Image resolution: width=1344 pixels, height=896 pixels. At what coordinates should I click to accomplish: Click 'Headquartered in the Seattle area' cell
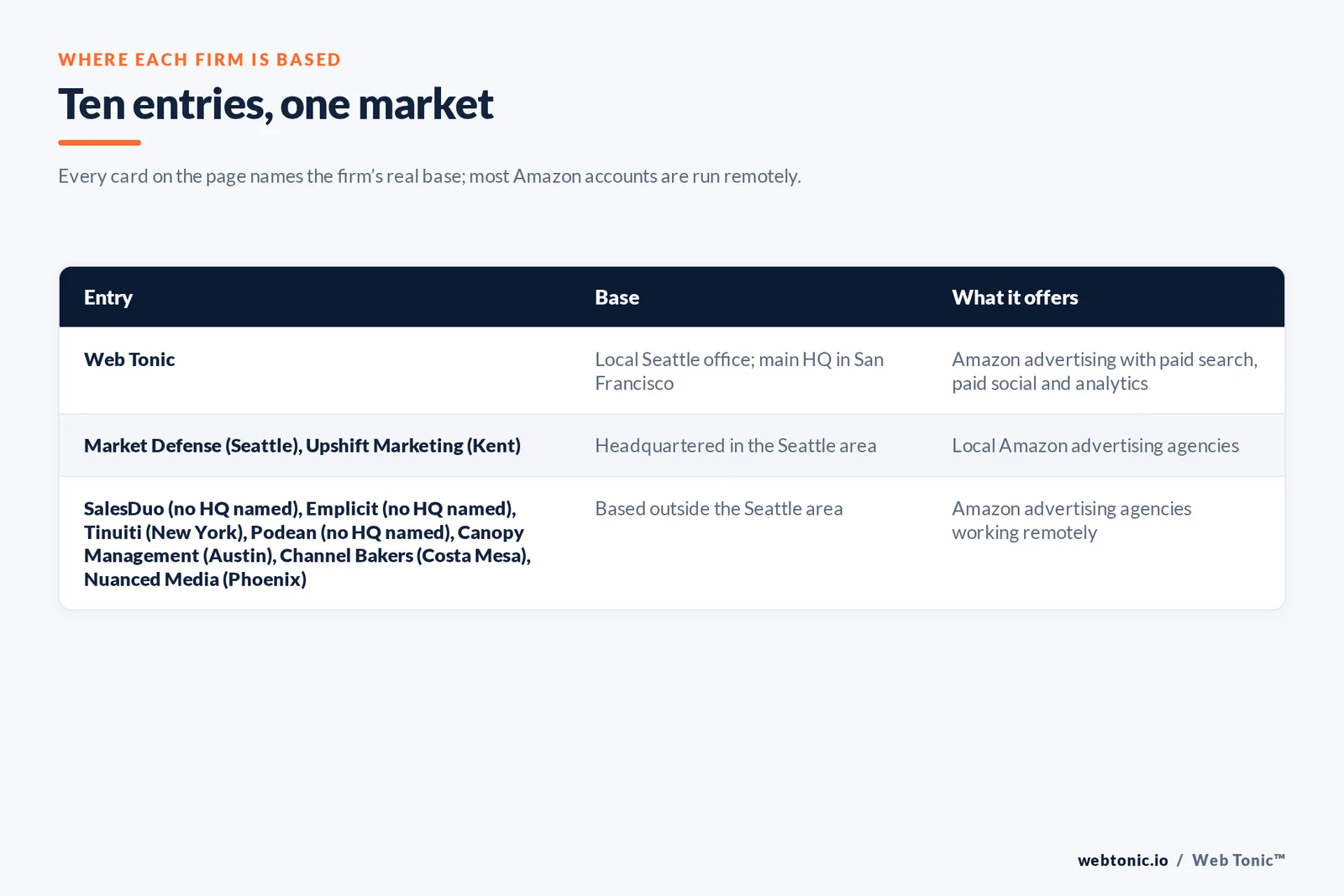(x=736, y=446)
